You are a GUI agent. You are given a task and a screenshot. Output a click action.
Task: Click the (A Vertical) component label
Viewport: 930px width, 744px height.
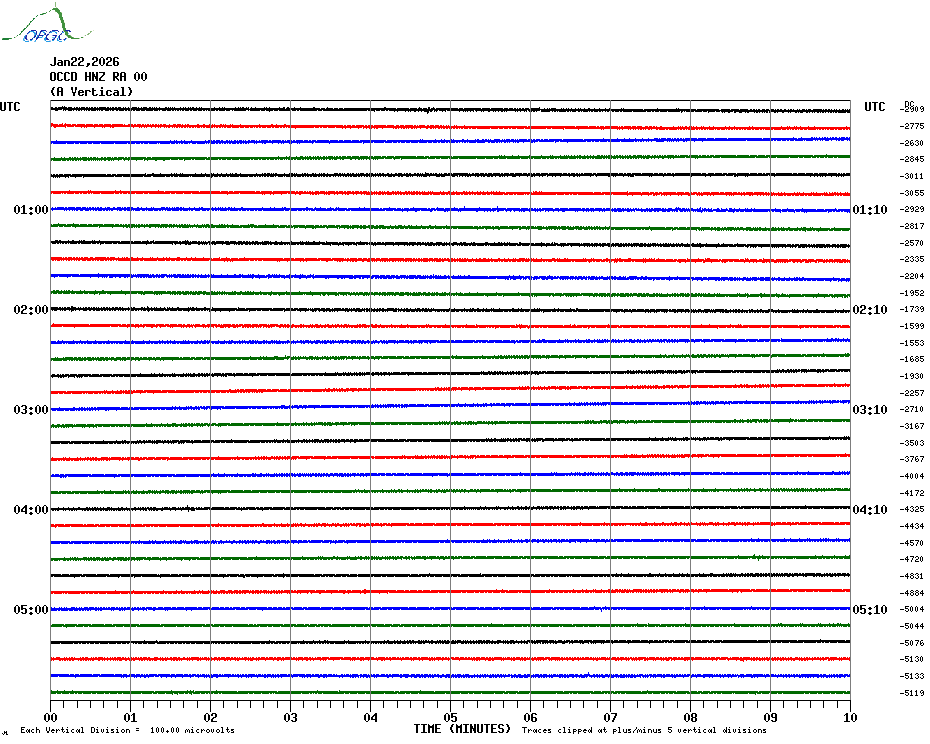point(91,92)
